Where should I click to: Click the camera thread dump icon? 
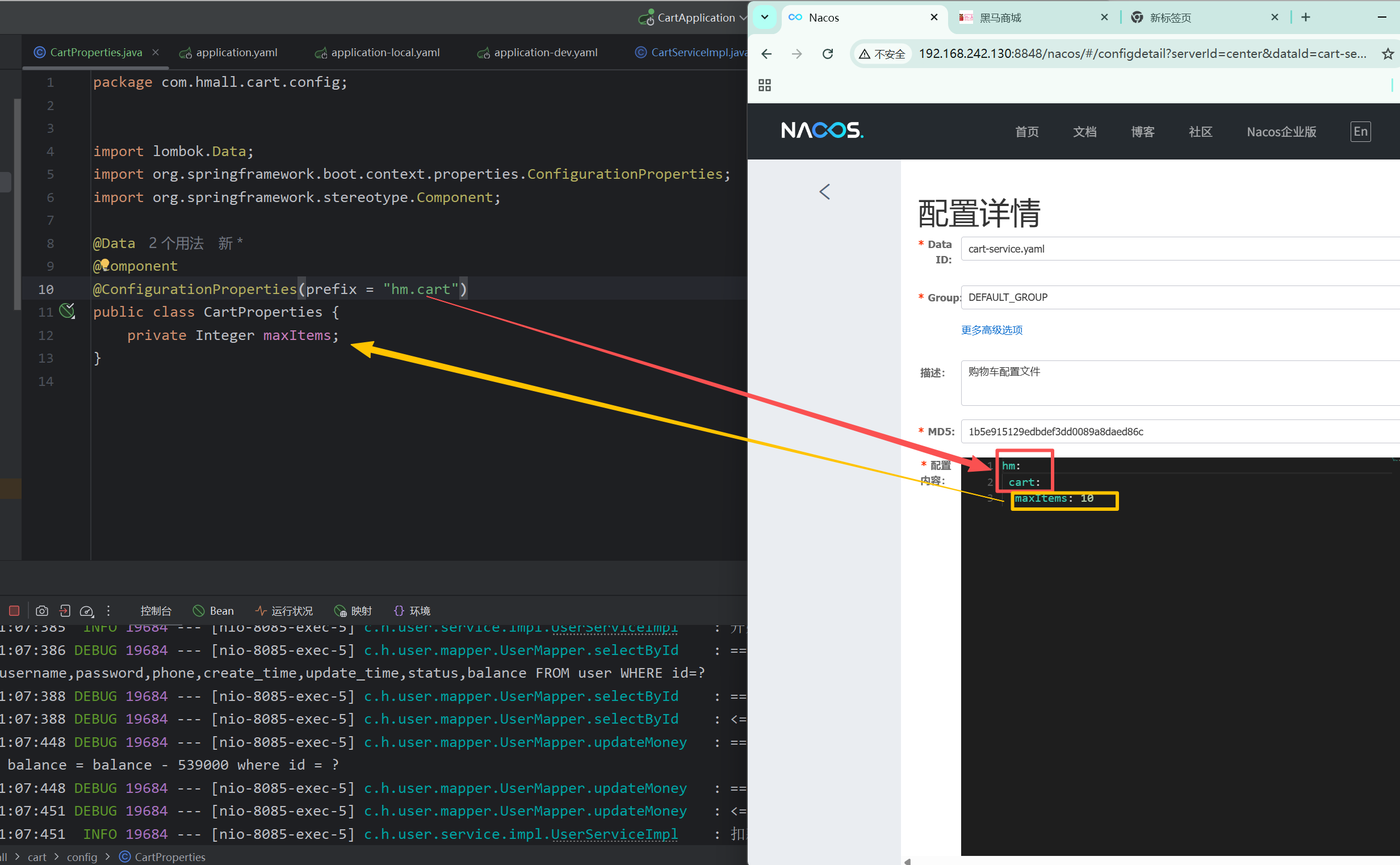tap(42, 610)
